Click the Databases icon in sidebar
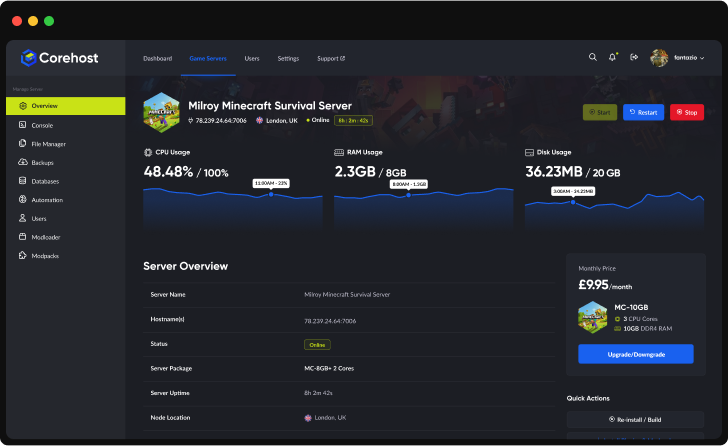The width and height of the screenshot is (728, 446). click(x=22, y=181)
